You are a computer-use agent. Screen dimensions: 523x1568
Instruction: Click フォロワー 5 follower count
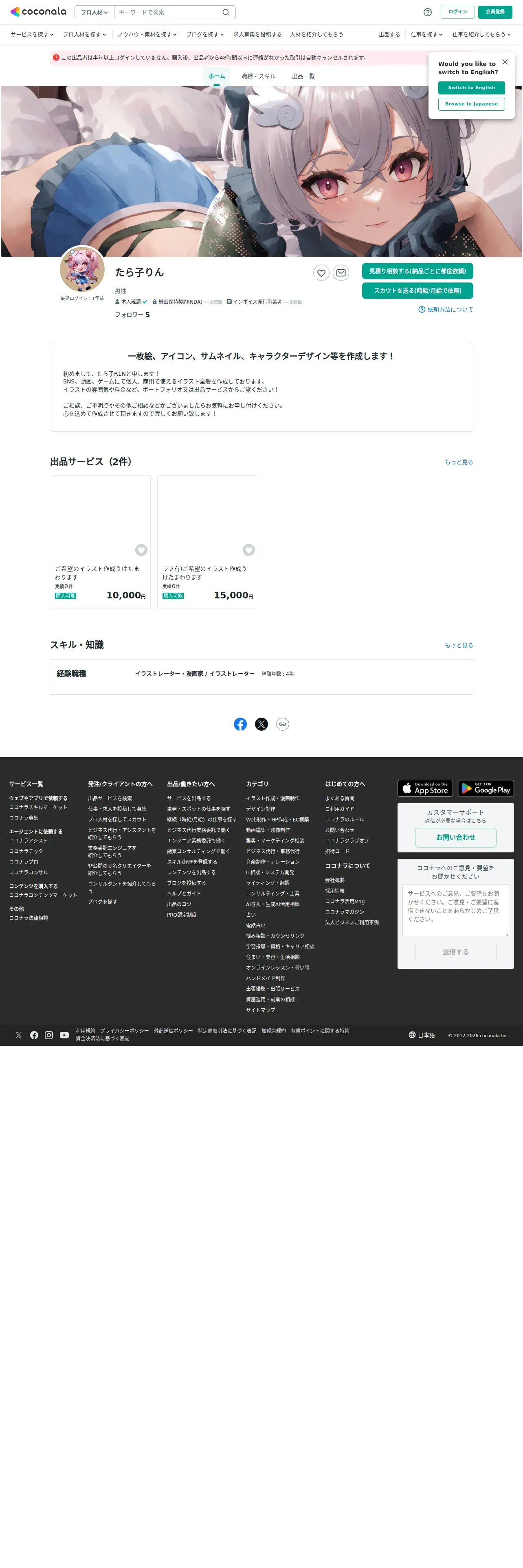[132, 315]
